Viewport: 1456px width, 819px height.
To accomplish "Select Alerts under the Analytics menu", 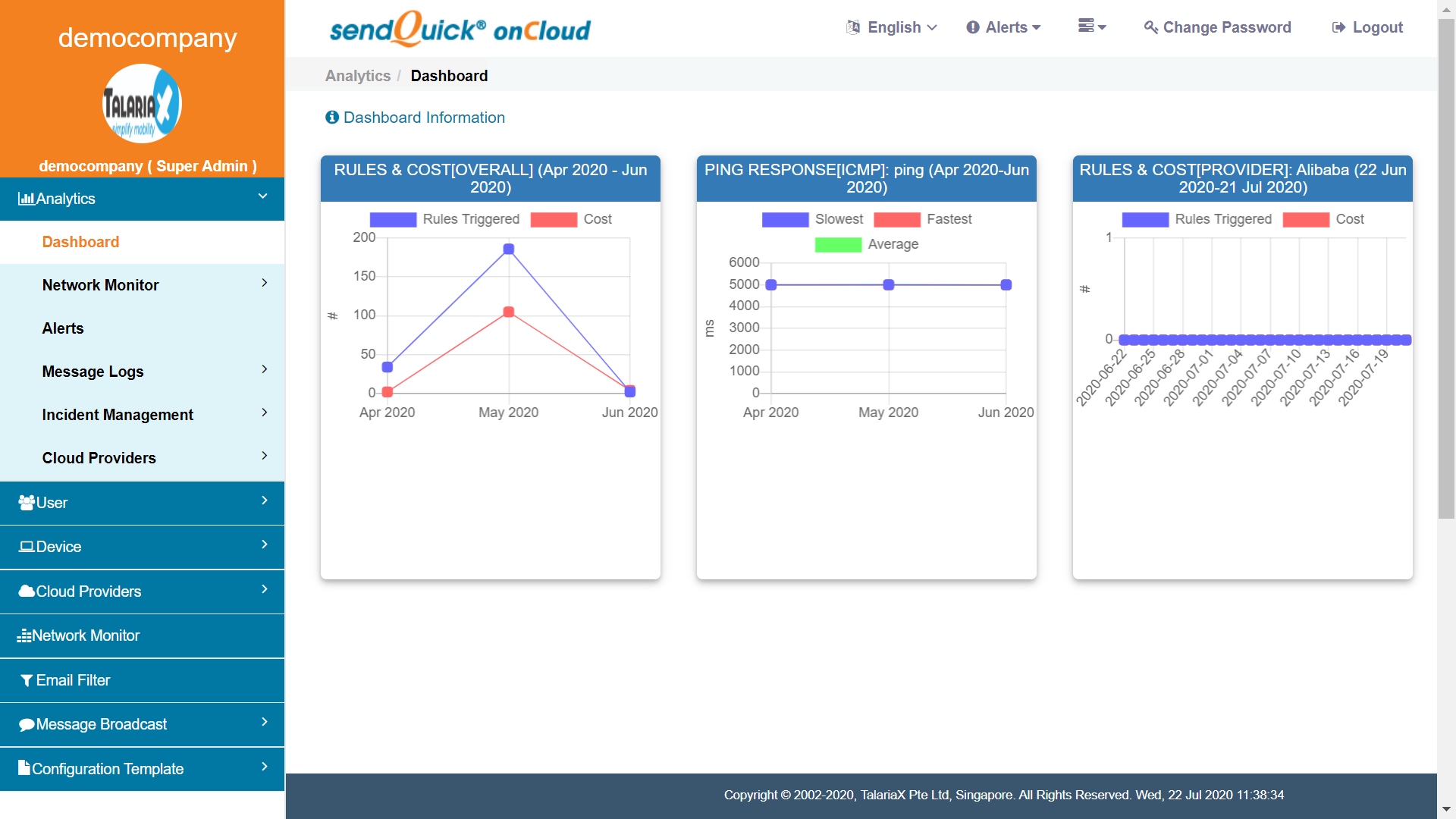I will click(63, 328).
